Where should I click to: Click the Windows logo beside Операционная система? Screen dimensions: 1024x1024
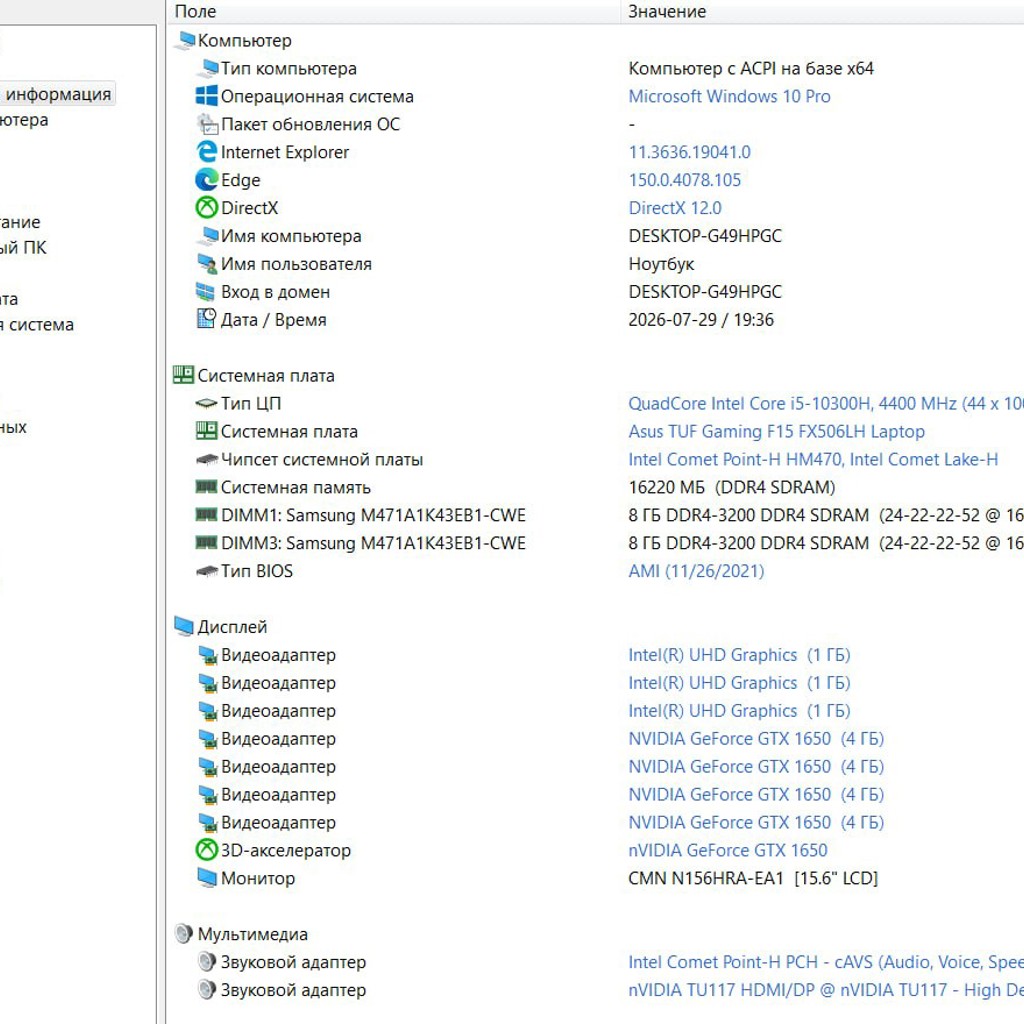[x=207, y=96]
